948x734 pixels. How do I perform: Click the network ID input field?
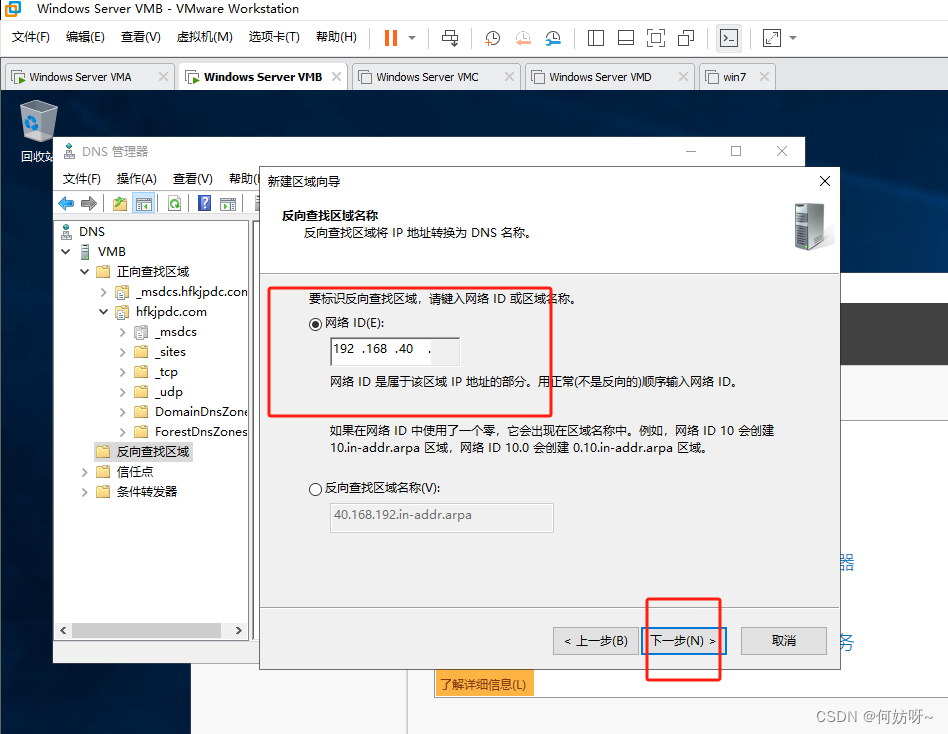(394, 350)
